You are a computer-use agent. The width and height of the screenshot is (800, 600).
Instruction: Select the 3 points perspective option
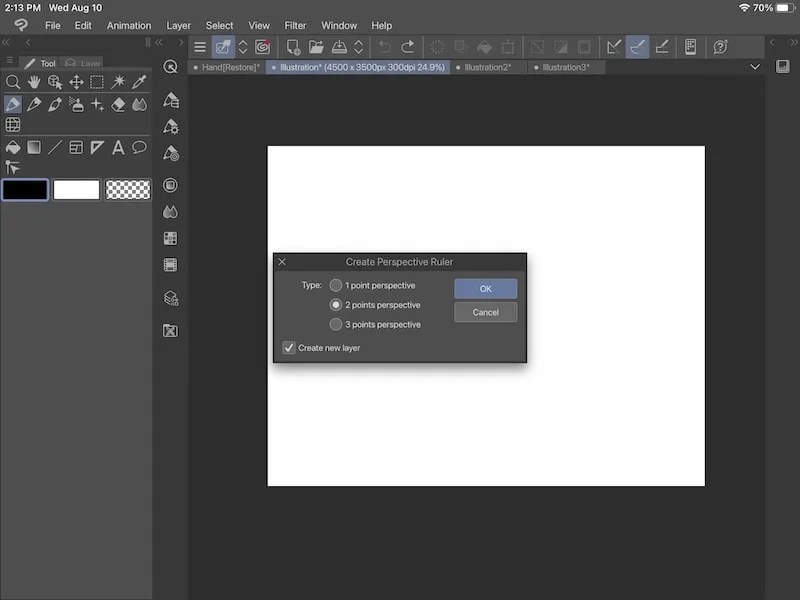click(336, 324)
